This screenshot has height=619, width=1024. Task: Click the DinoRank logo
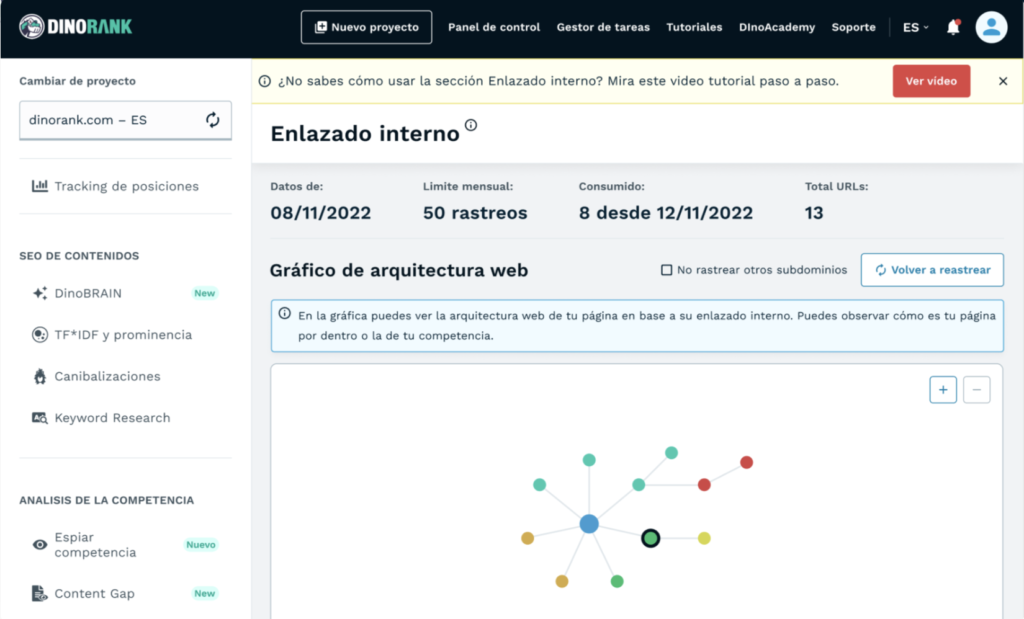(75, 28)
